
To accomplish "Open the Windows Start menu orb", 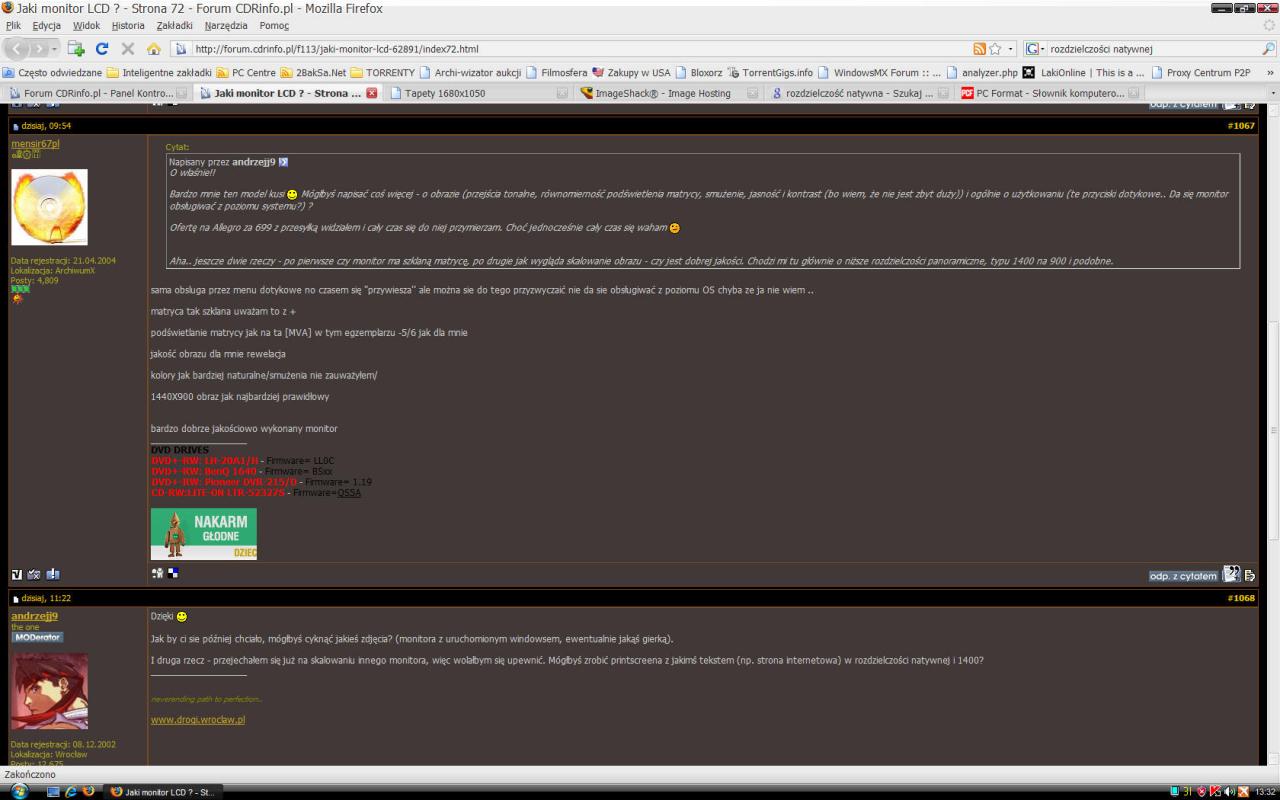I will 20,791.
